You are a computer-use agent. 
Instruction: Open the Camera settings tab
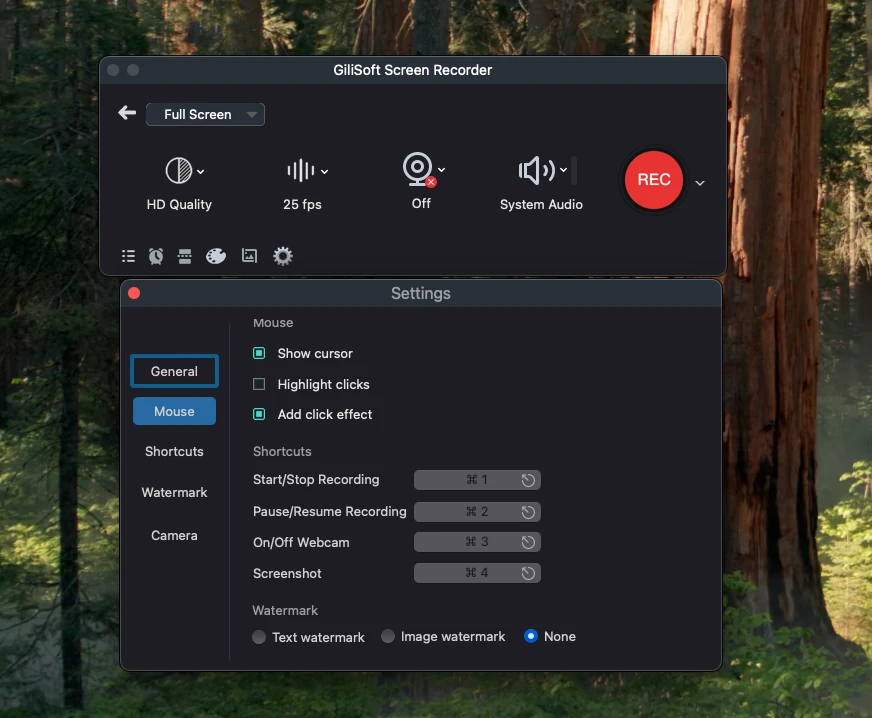pos(174,535)
